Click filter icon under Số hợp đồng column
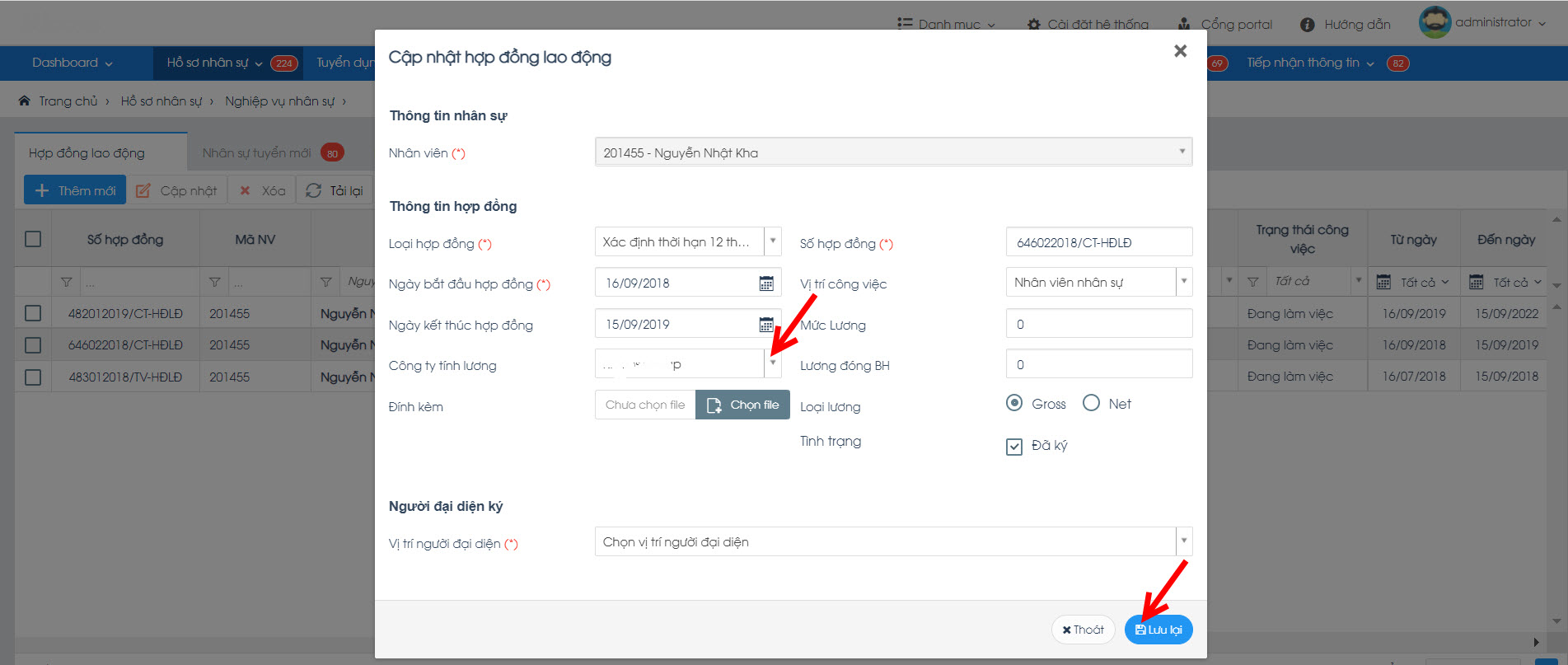The height and width of the screenshot is (665, 1568). tap(67, 283)
